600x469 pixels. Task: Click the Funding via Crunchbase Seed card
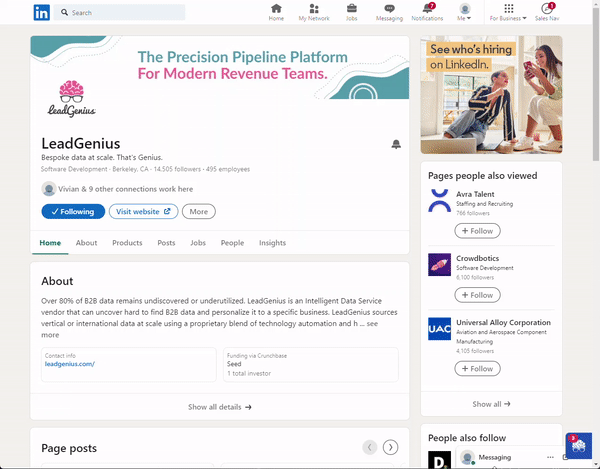click(311, 365)
